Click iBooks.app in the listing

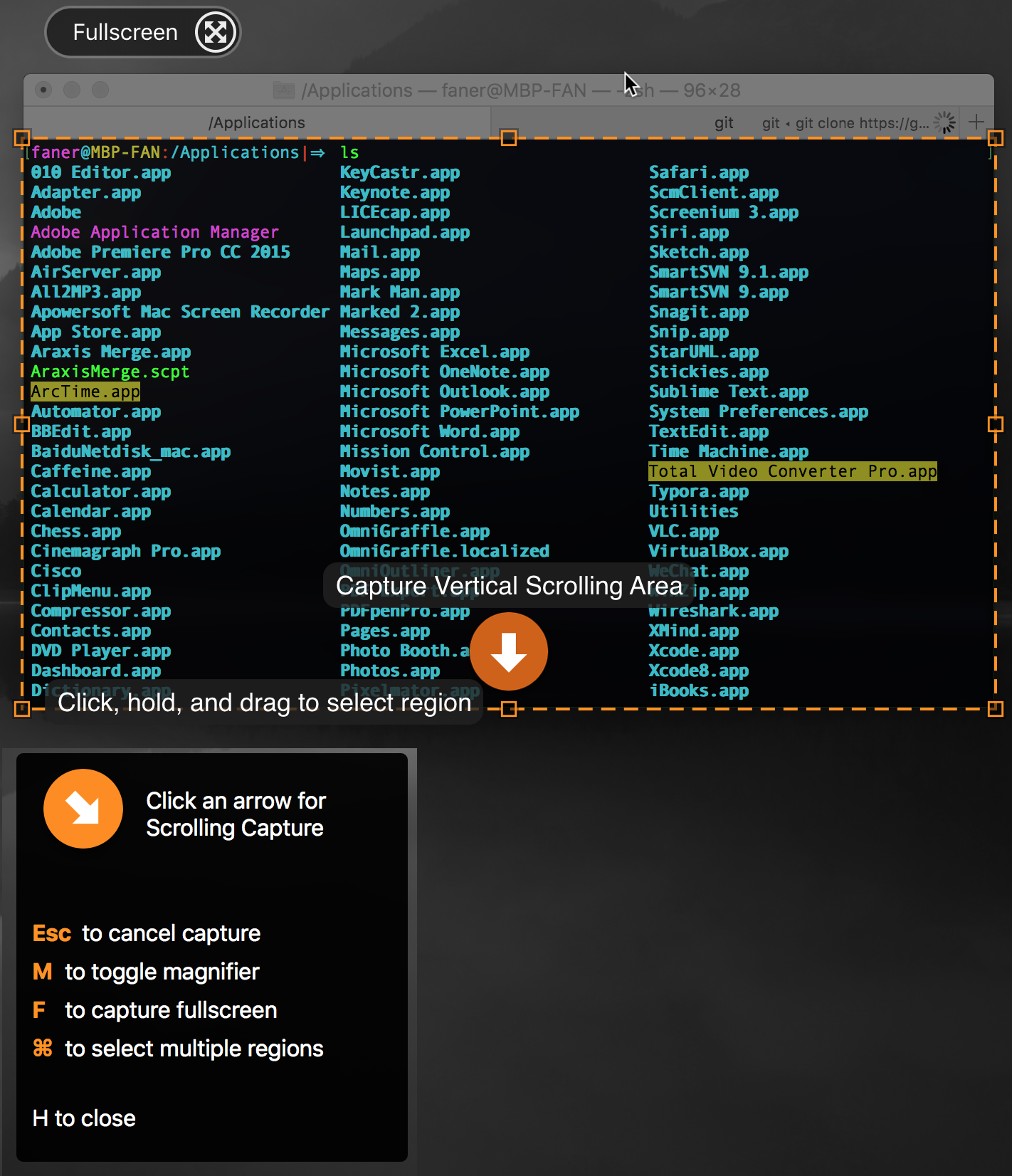(x=699, y=691)
